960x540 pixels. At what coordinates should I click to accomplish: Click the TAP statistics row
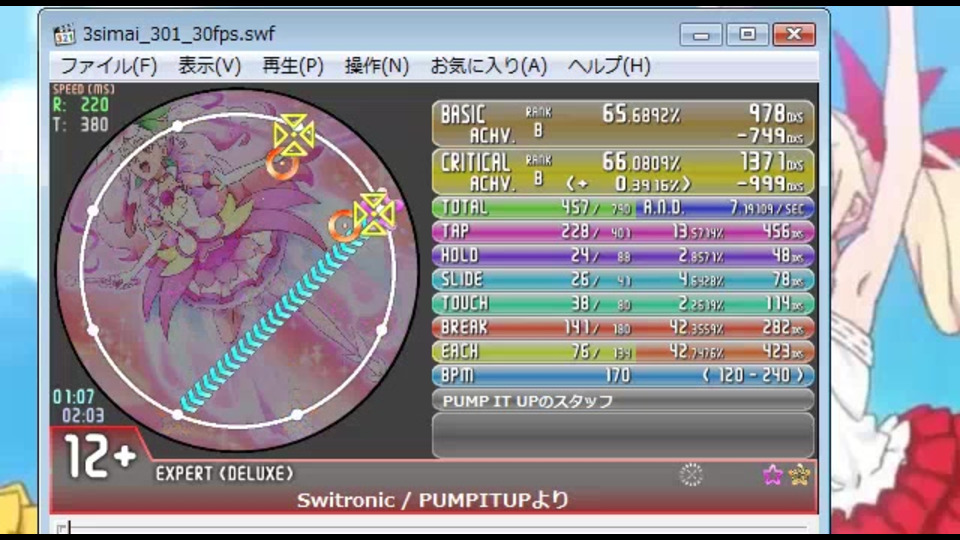pyautogui.click(x=623, y=231)
